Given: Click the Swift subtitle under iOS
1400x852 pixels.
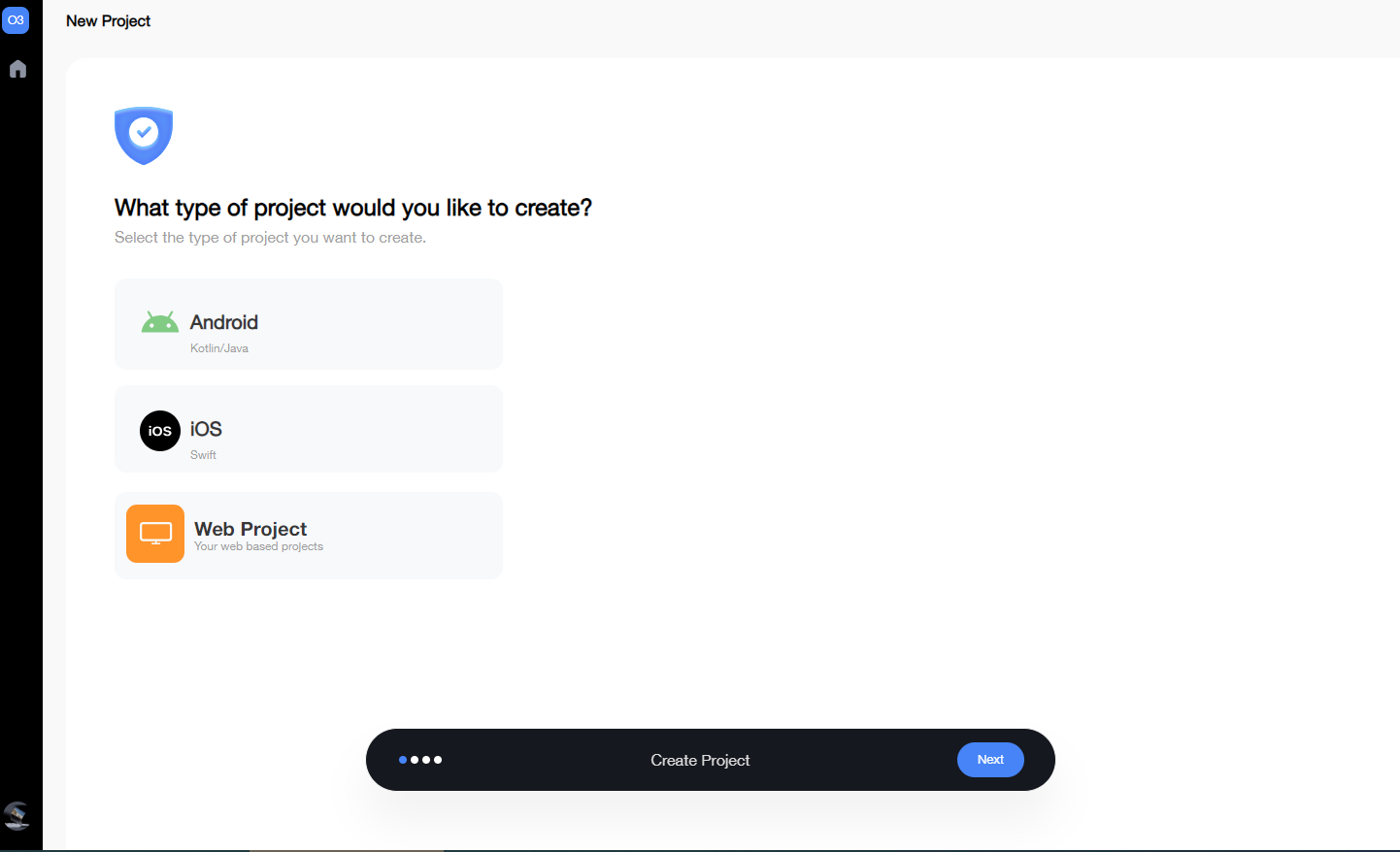Looking at the screenshot, I should pyautogui.click(x=203, y=455).
